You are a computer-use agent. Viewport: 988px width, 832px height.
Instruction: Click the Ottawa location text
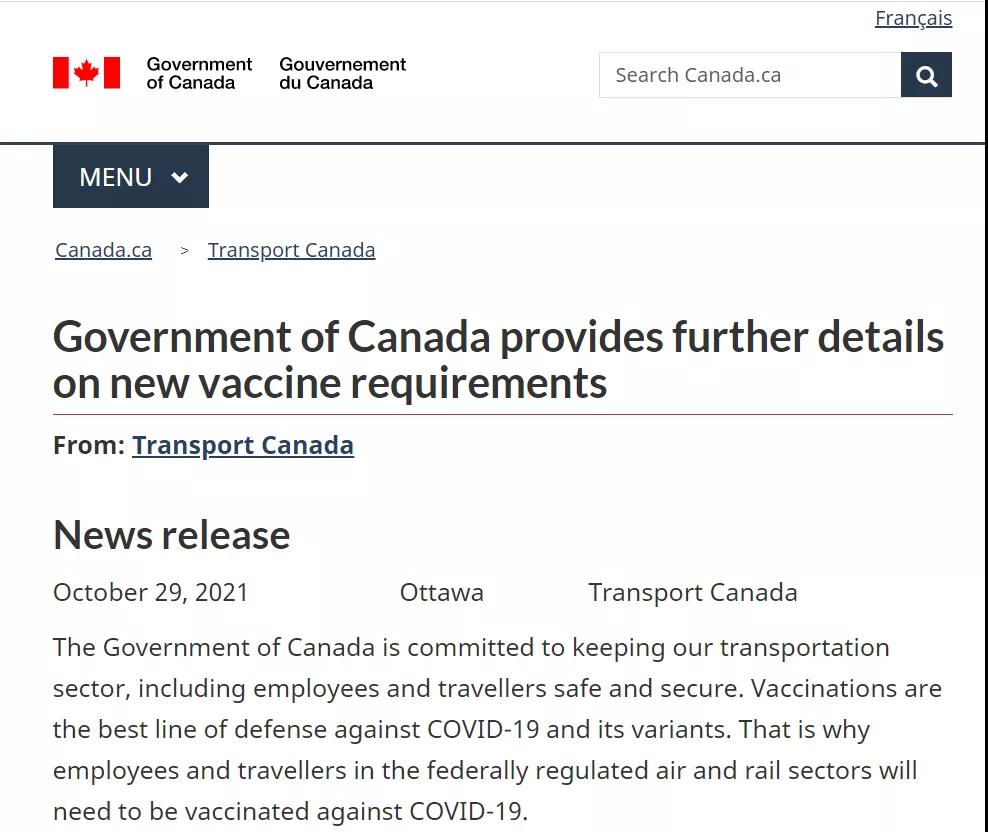pos(442,592)
